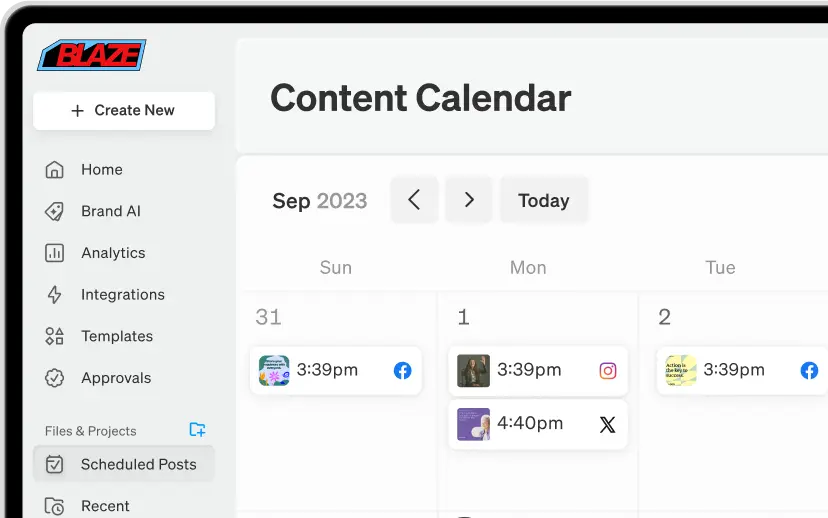Screen dimensions: 828x518
Task: Jump to Today in the calendar
Action: (543, 201)
